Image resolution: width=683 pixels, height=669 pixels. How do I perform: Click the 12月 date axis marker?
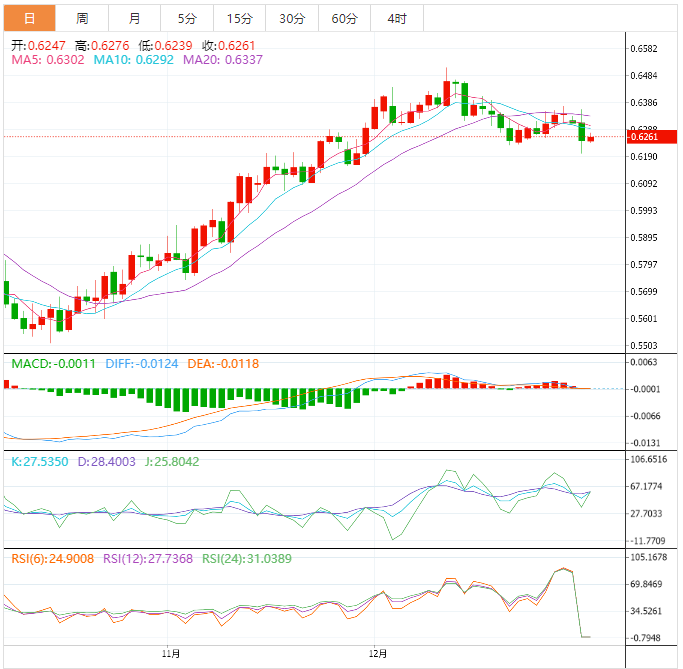(377, 653)
